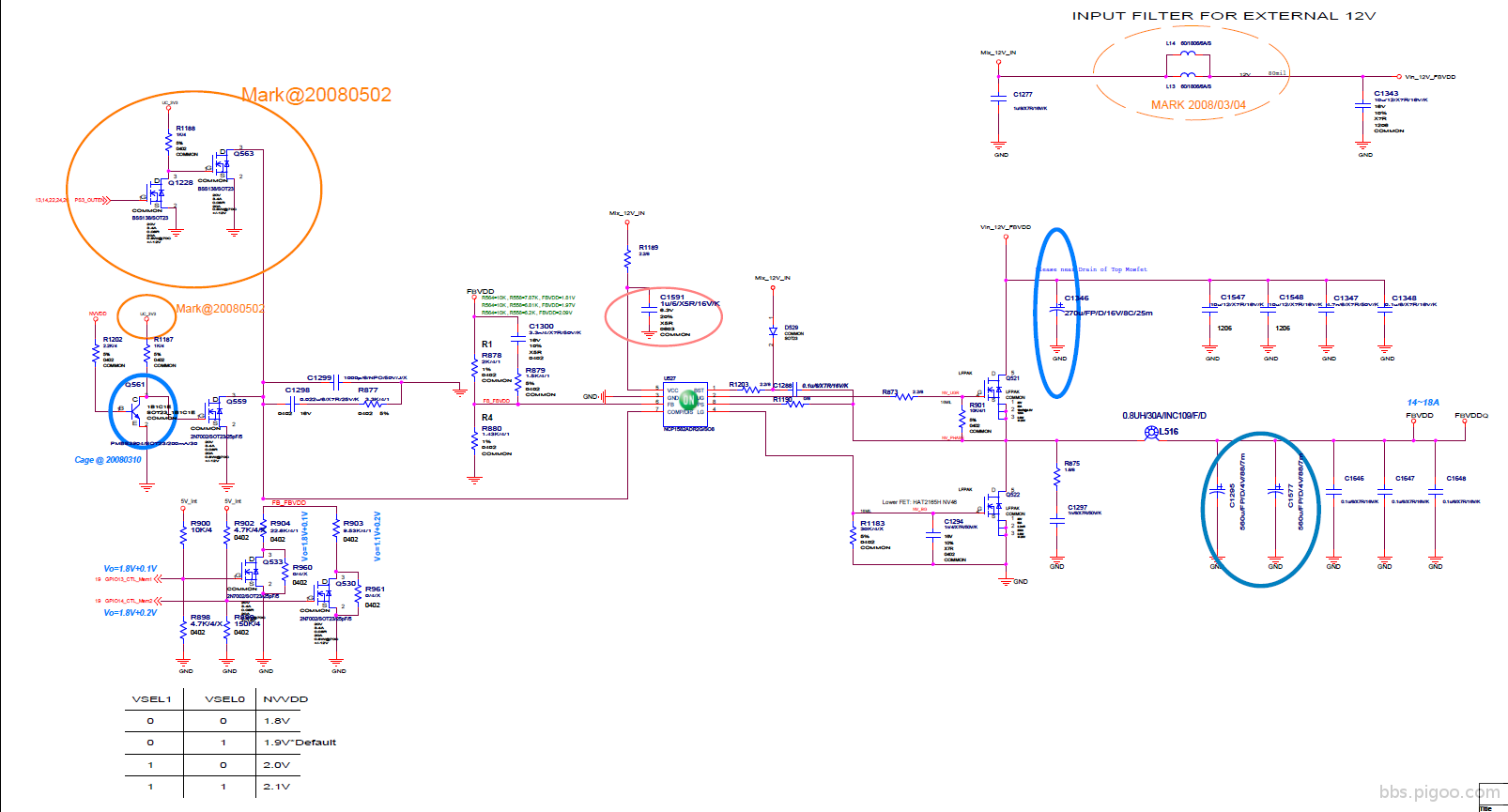
Task: Select the "C1347" capacitor label
Action: click(1346, 298)
